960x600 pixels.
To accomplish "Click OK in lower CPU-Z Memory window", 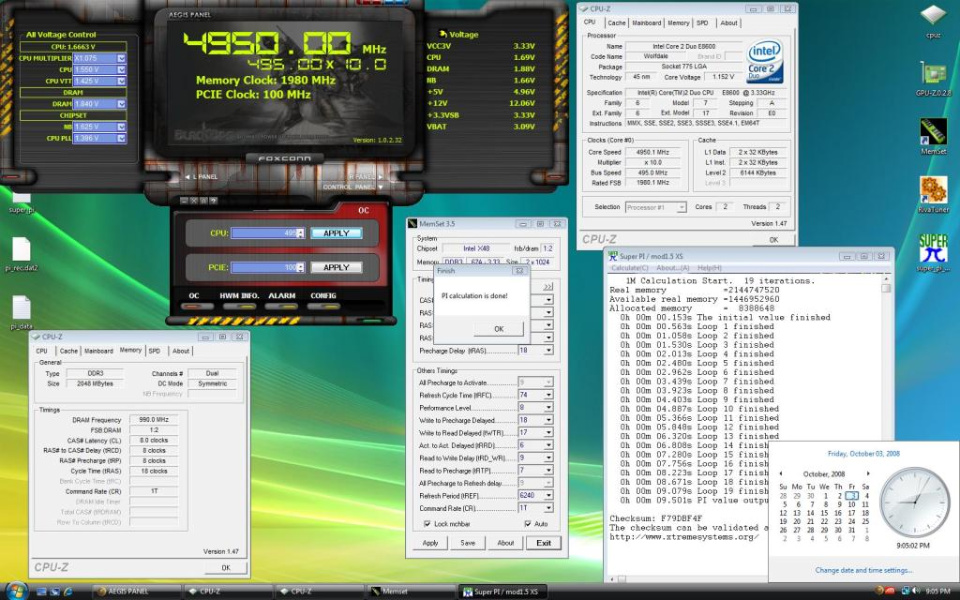I will pyautogui.click(x=225, y=568).
